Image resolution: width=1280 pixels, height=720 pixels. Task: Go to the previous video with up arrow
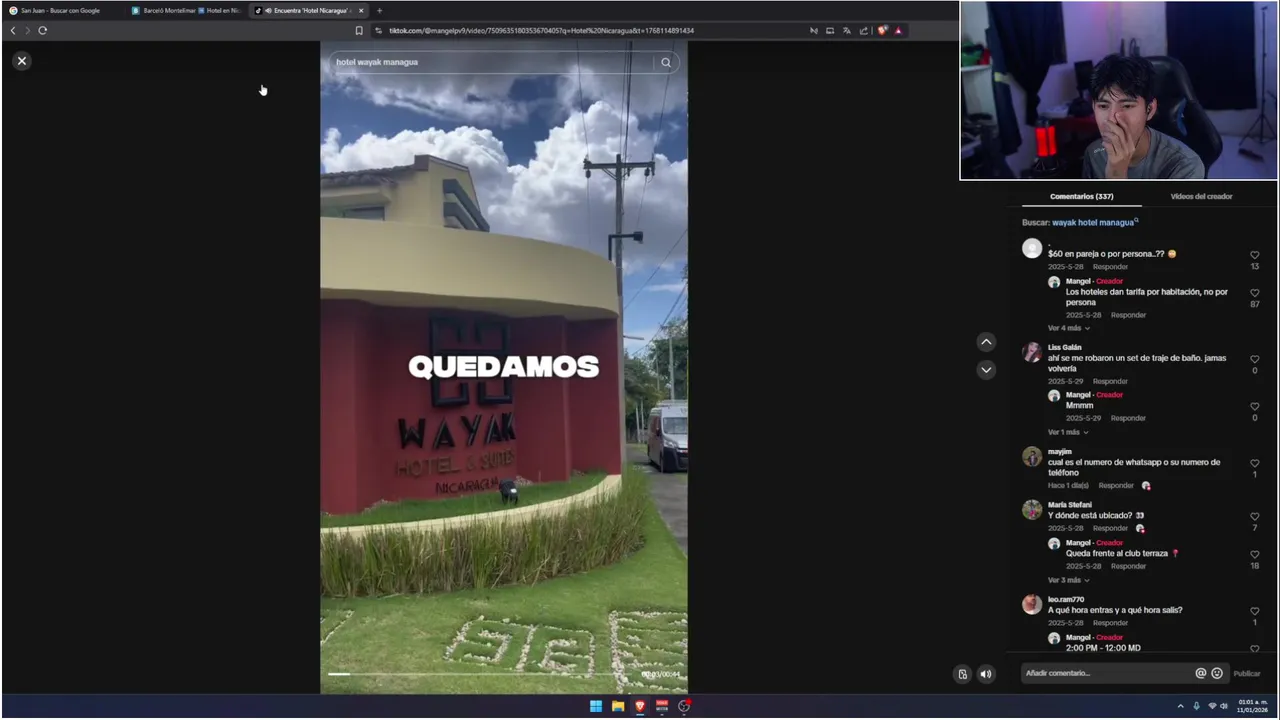tap(986, 342)
